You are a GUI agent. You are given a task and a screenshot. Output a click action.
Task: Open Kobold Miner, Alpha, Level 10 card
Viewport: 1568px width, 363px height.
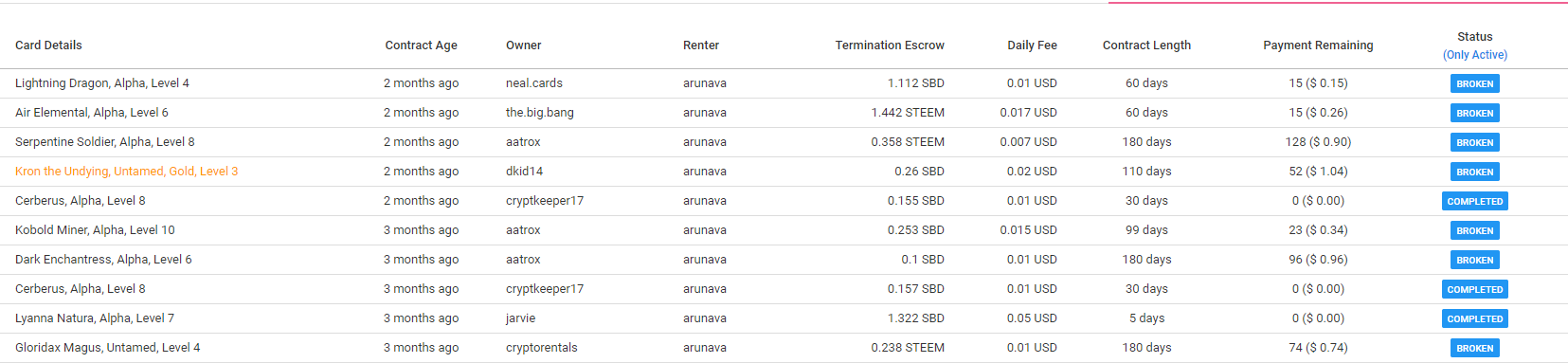95,230
